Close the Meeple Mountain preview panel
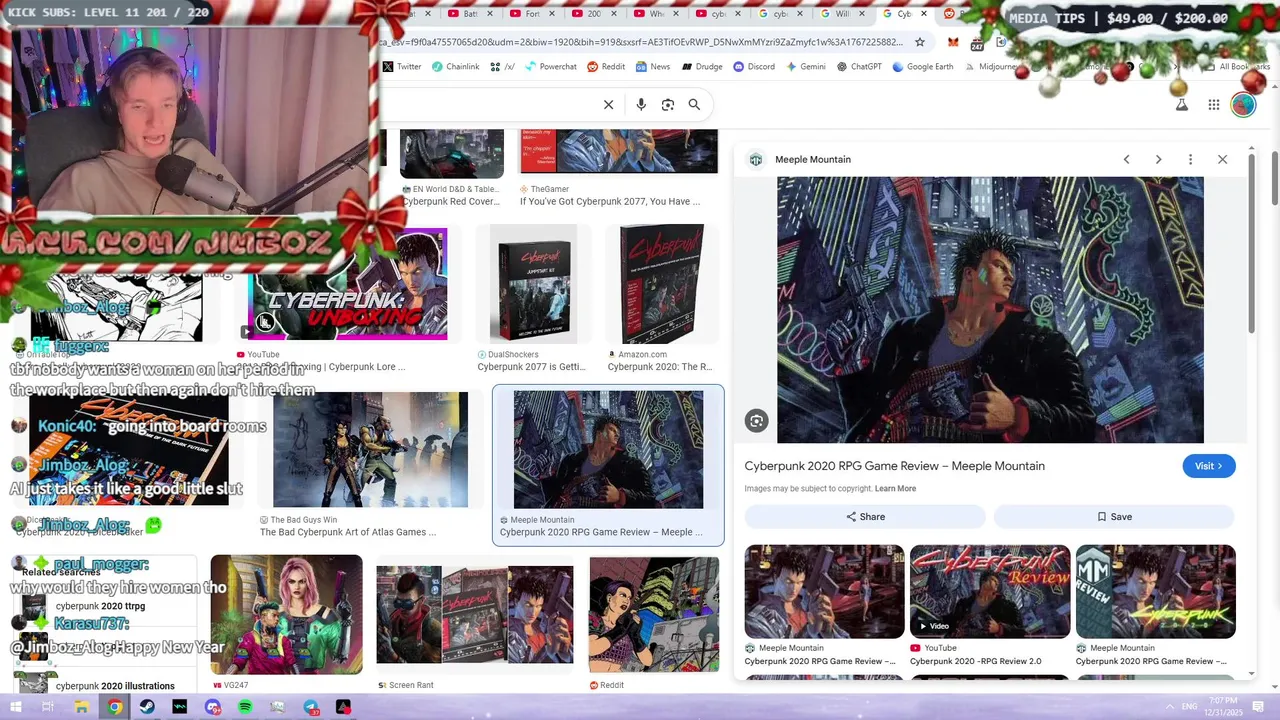The width and height of the screenshot is (1280, 720). pyautogui.click(x=1222, y=160)
